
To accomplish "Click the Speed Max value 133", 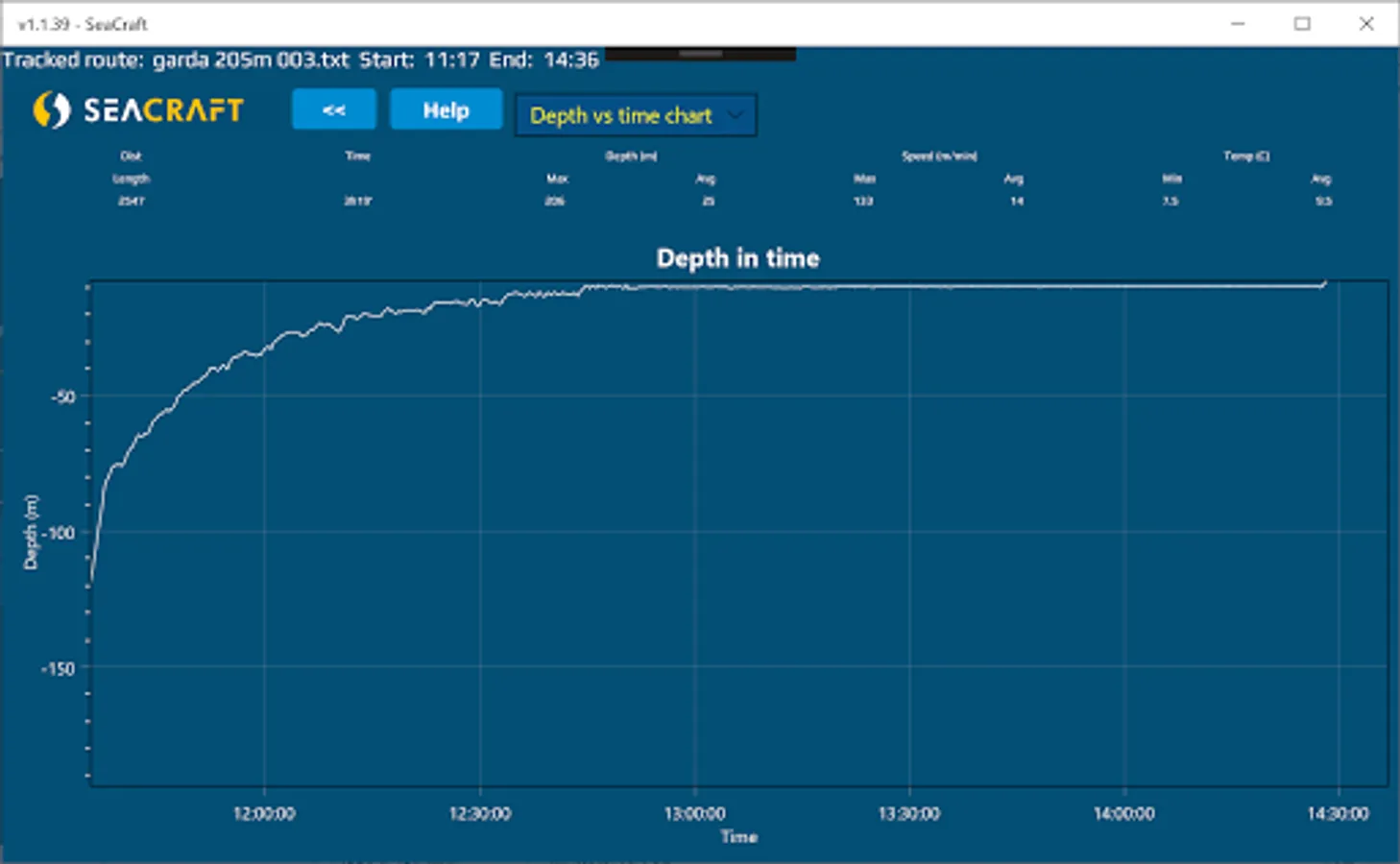I will point(862,201).
